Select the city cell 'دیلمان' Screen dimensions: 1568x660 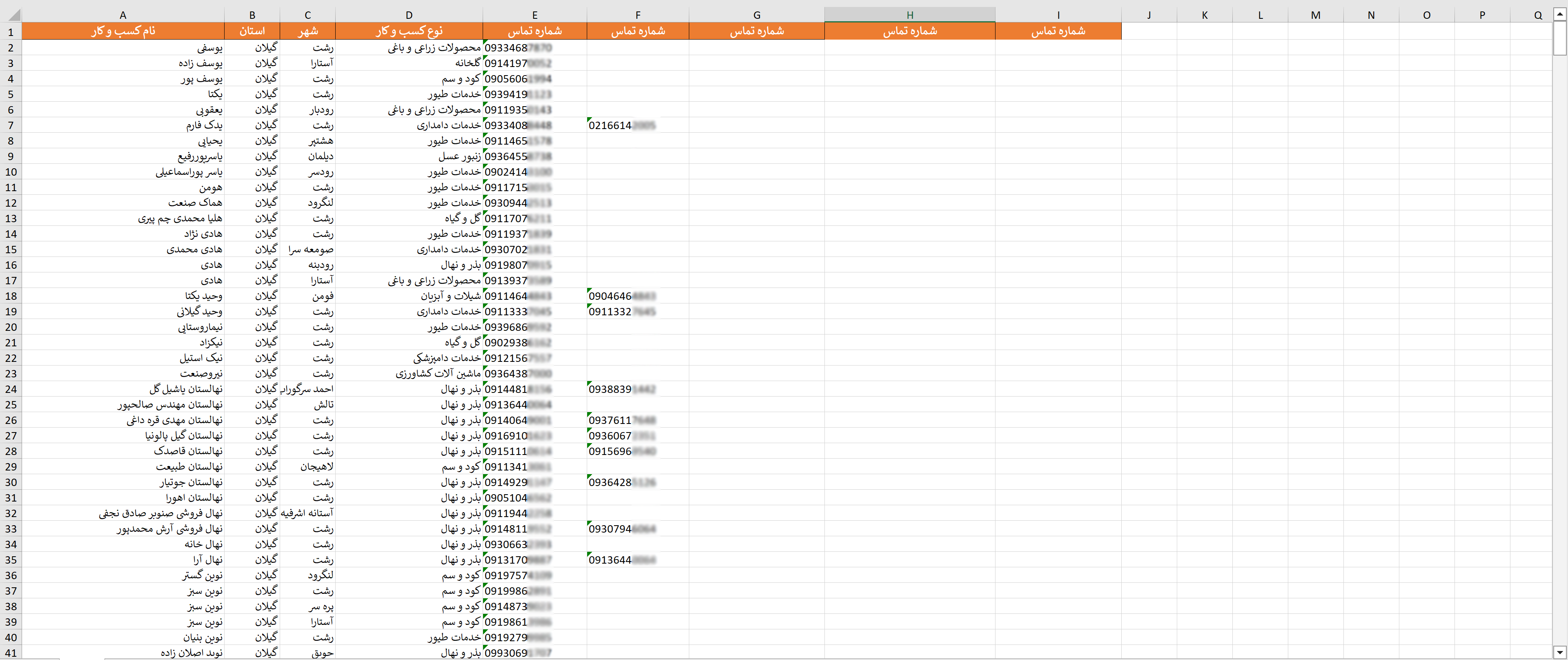(307, 156)
